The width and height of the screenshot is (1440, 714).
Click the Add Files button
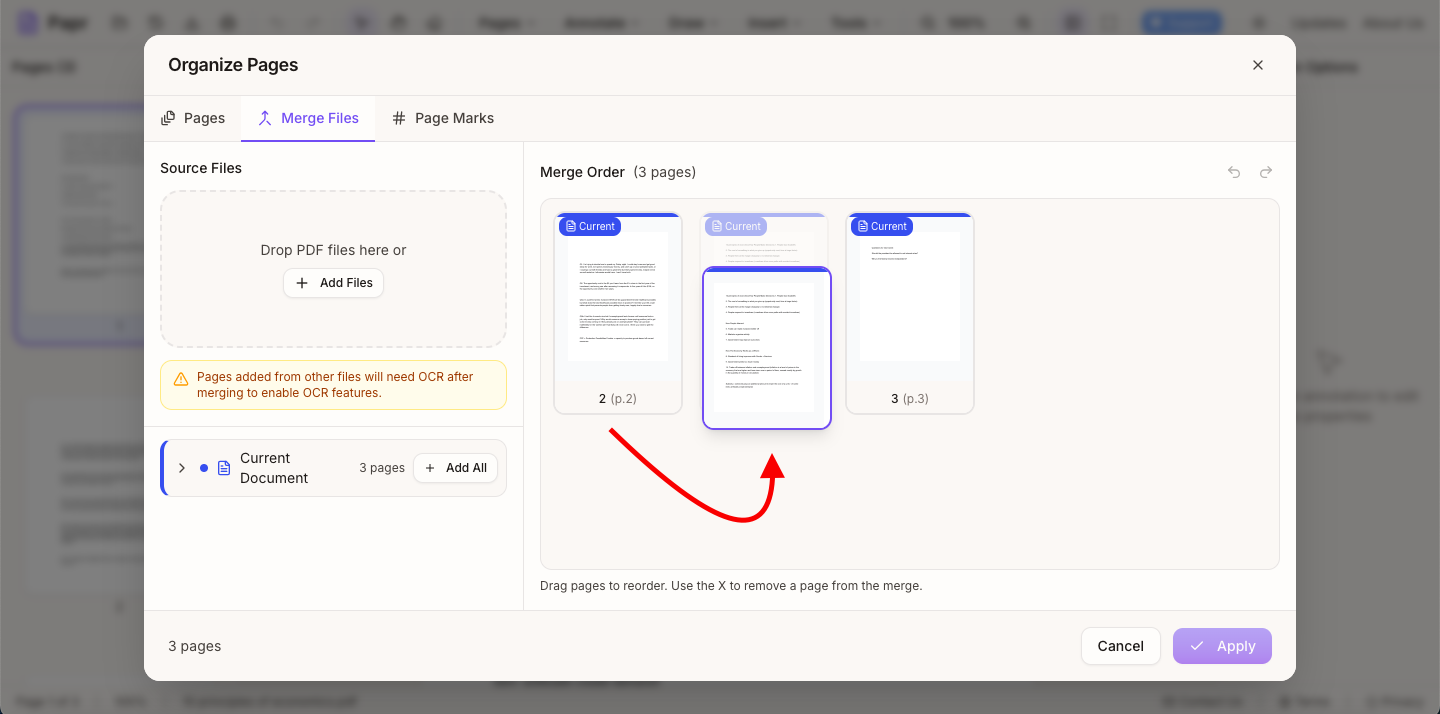(x=333, y=283)
